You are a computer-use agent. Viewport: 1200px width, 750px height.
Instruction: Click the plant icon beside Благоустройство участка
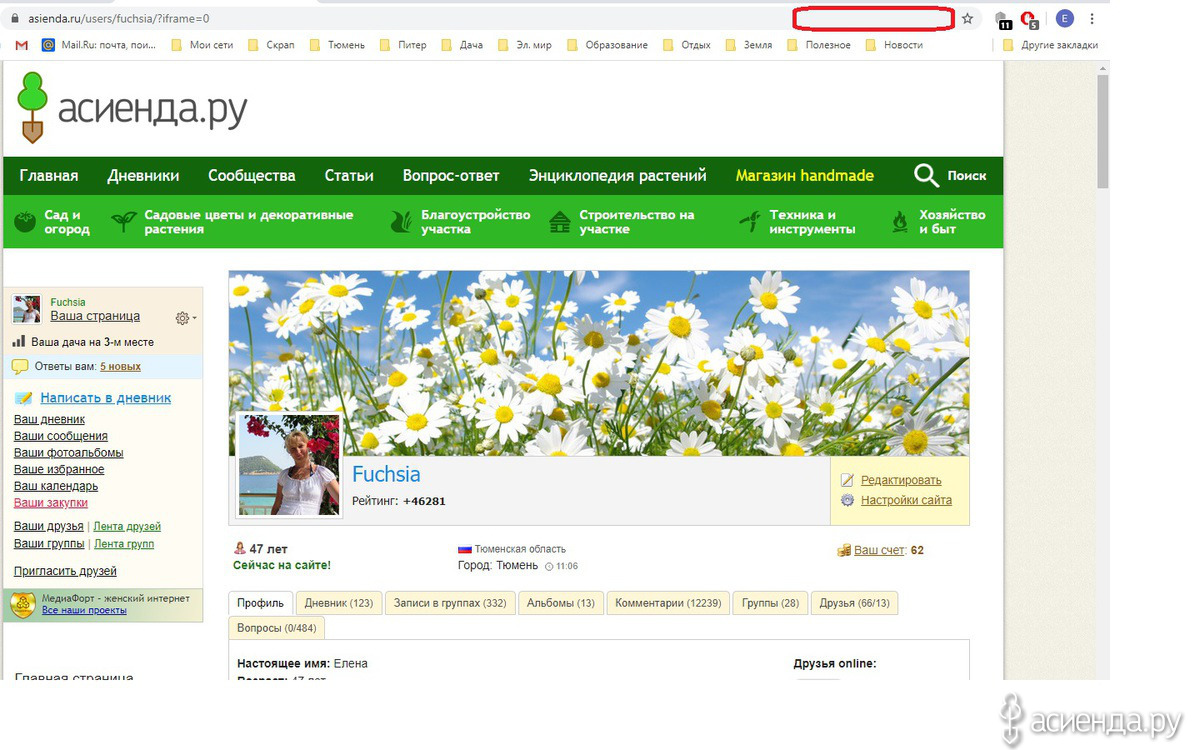point(401,221)
